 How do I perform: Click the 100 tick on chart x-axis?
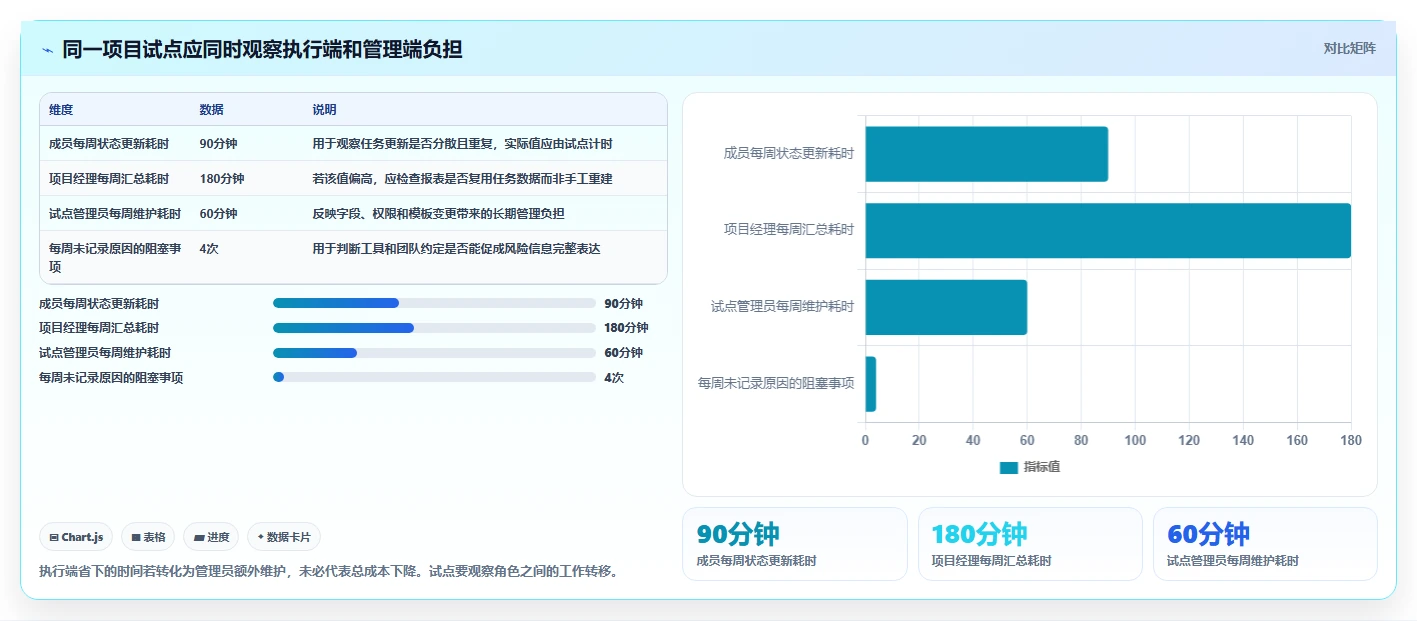click(x=1135, y=440)
